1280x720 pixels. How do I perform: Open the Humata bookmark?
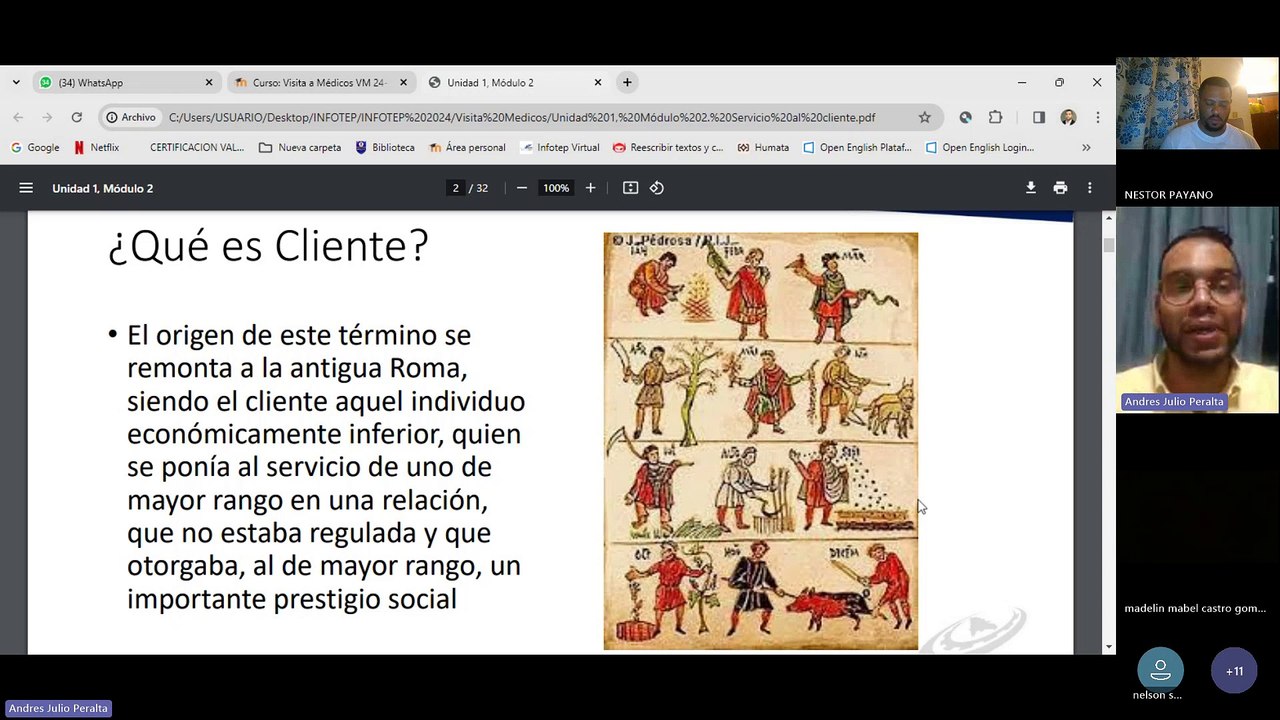point(763,147)
